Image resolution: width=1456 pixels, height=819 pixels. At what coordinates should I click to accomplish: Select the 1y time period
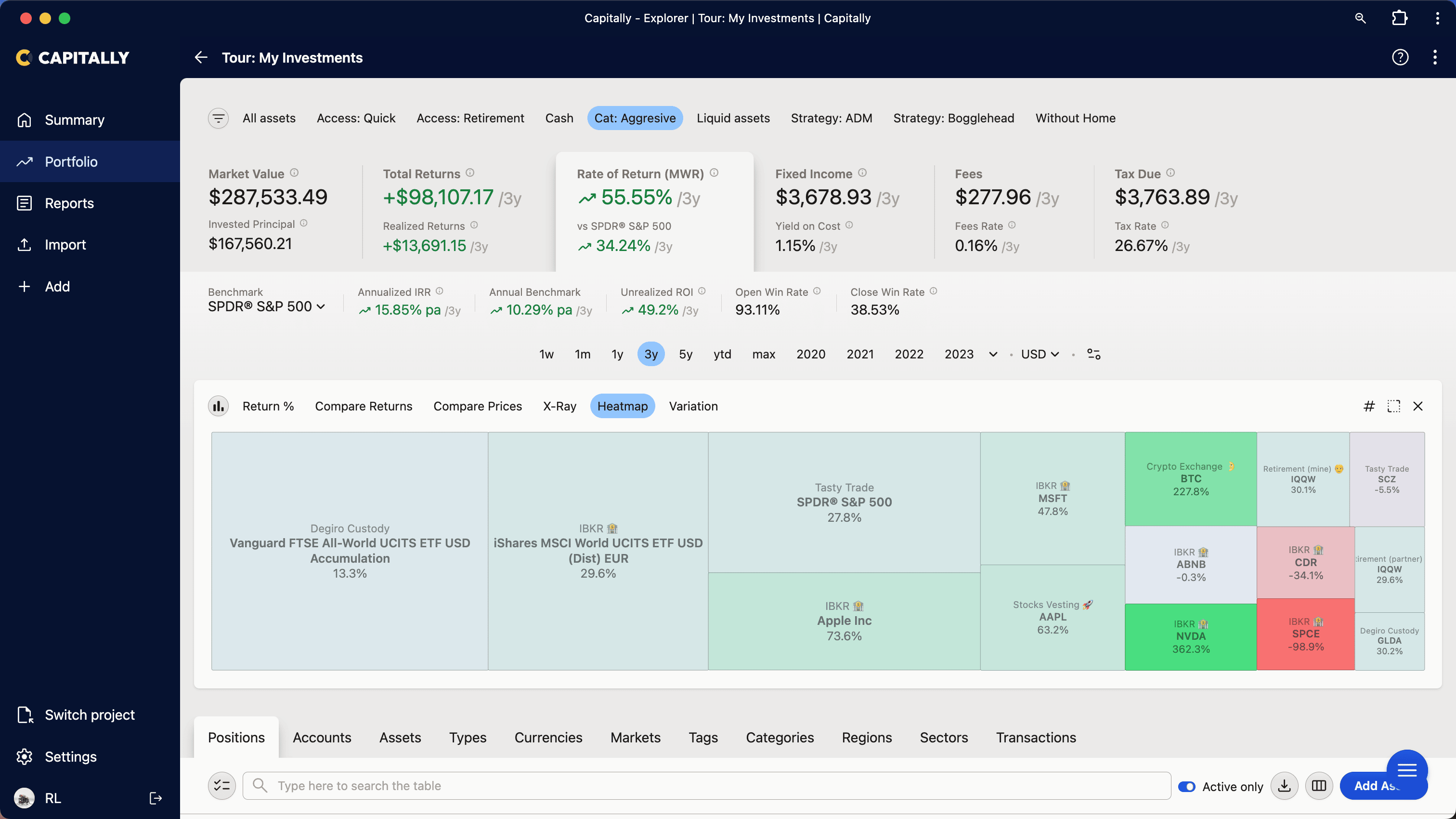coord(617,354)
